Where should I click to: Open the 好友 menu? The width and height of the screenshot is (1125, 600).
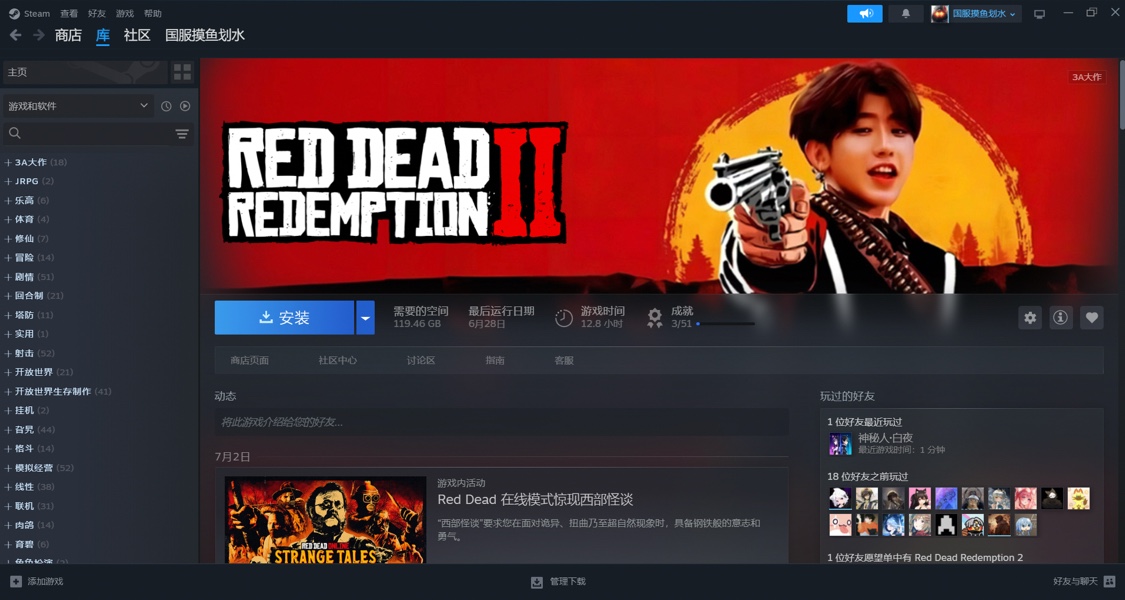pyautogui.click(x=97, y=14)
